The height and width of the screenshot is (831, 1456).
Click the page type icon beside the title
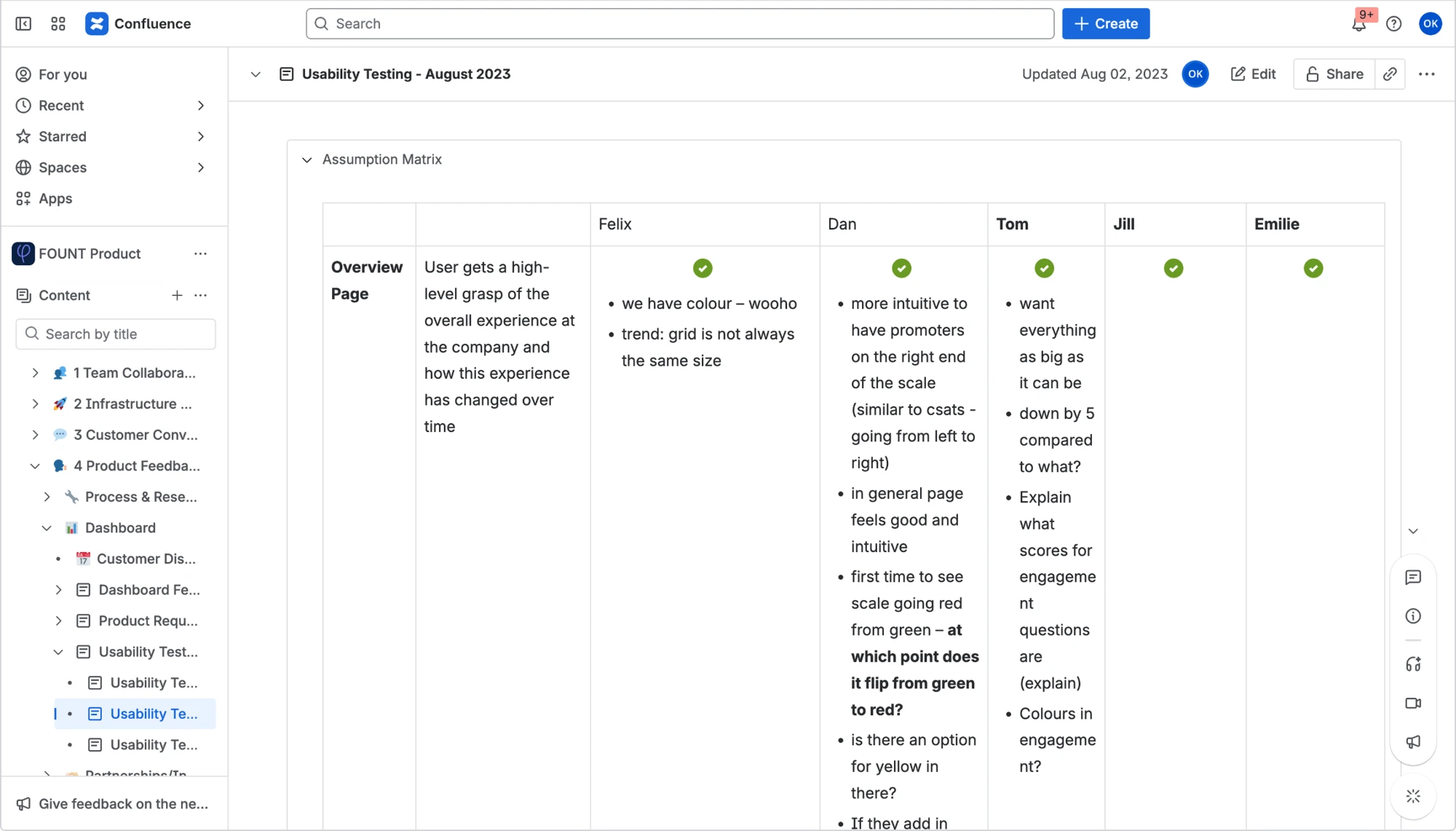[x=287, y=74]
